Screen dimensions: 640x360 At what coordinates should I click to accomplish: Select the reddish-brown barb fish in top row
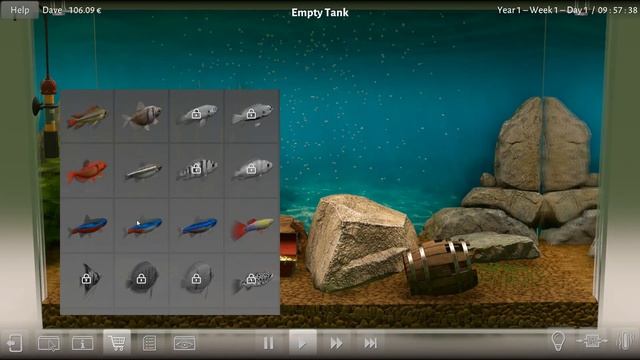pyautogui.click(x=87, y=116)
